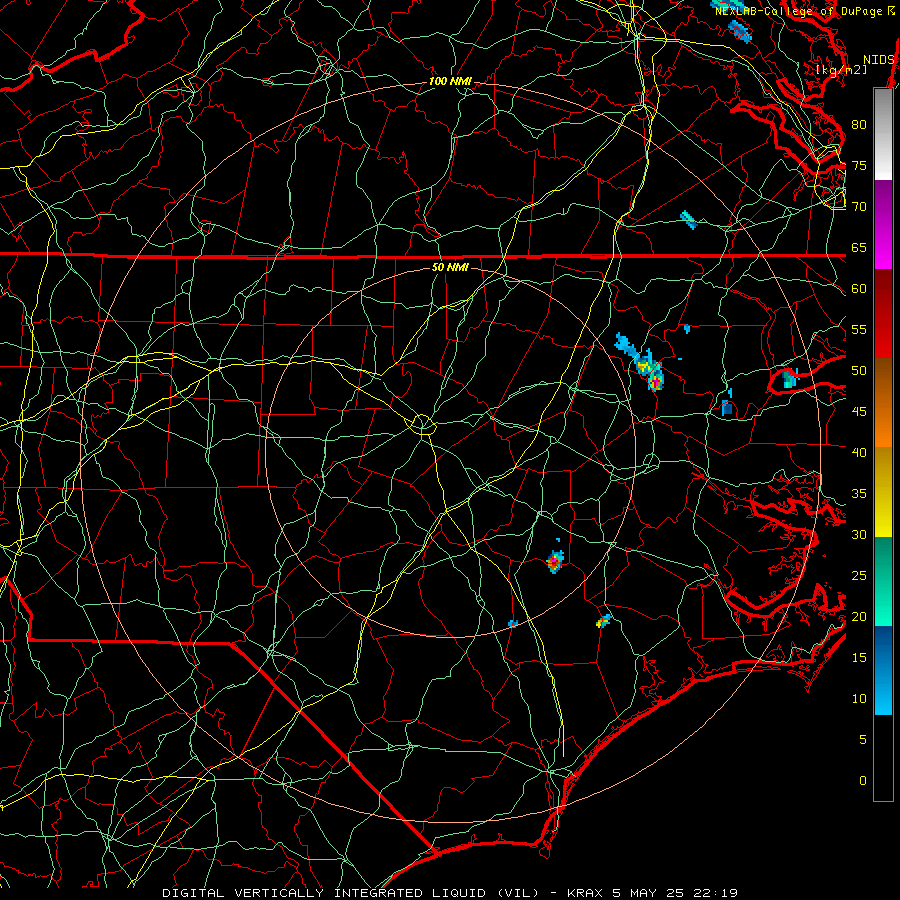Click the radar site at the range rings' center
This screenshot has width=900, height=900.
coord(451,453)
